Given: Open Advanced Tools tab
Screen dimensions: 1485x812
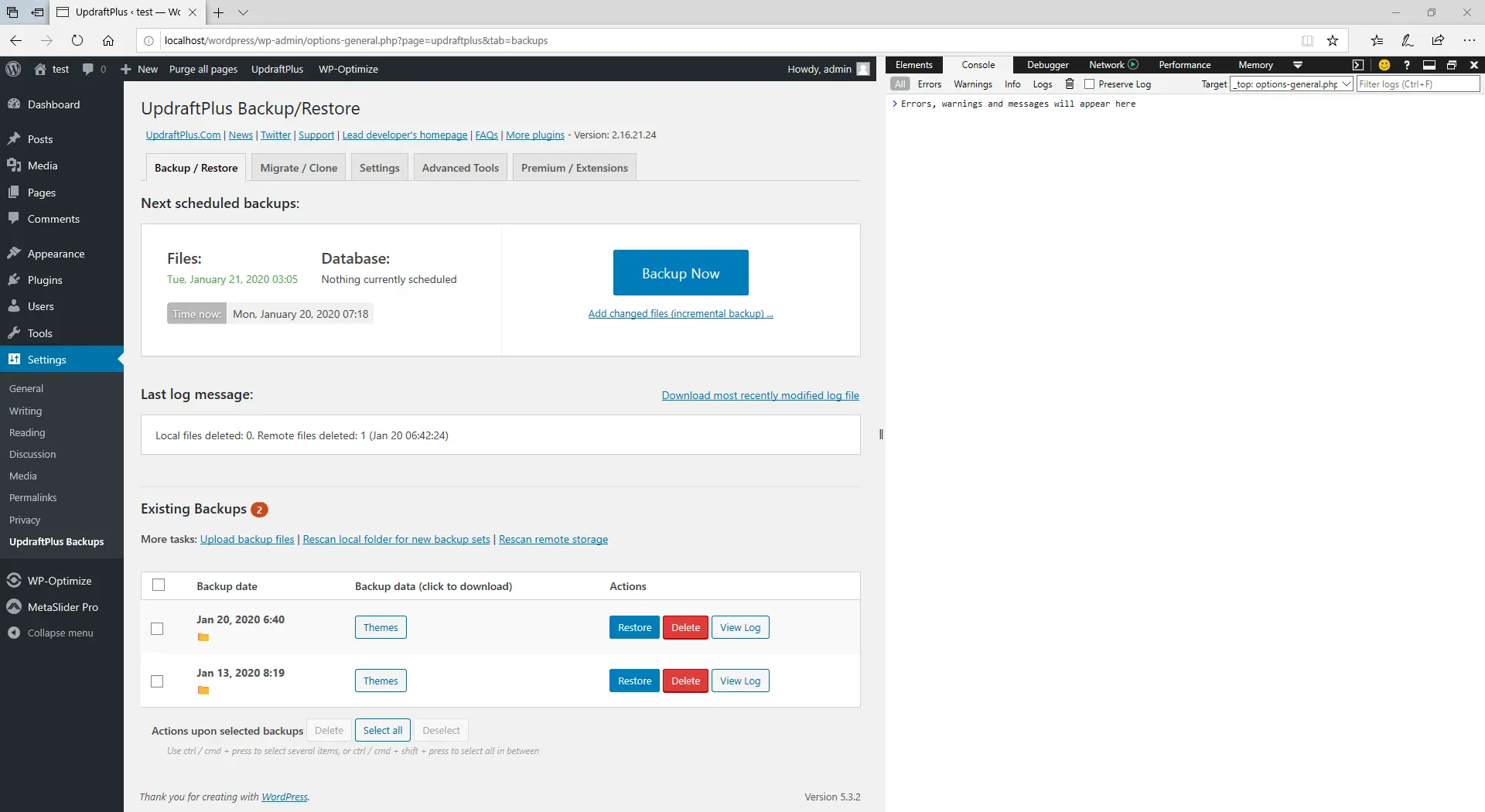Looking at the screenshot, I should 460,168.
